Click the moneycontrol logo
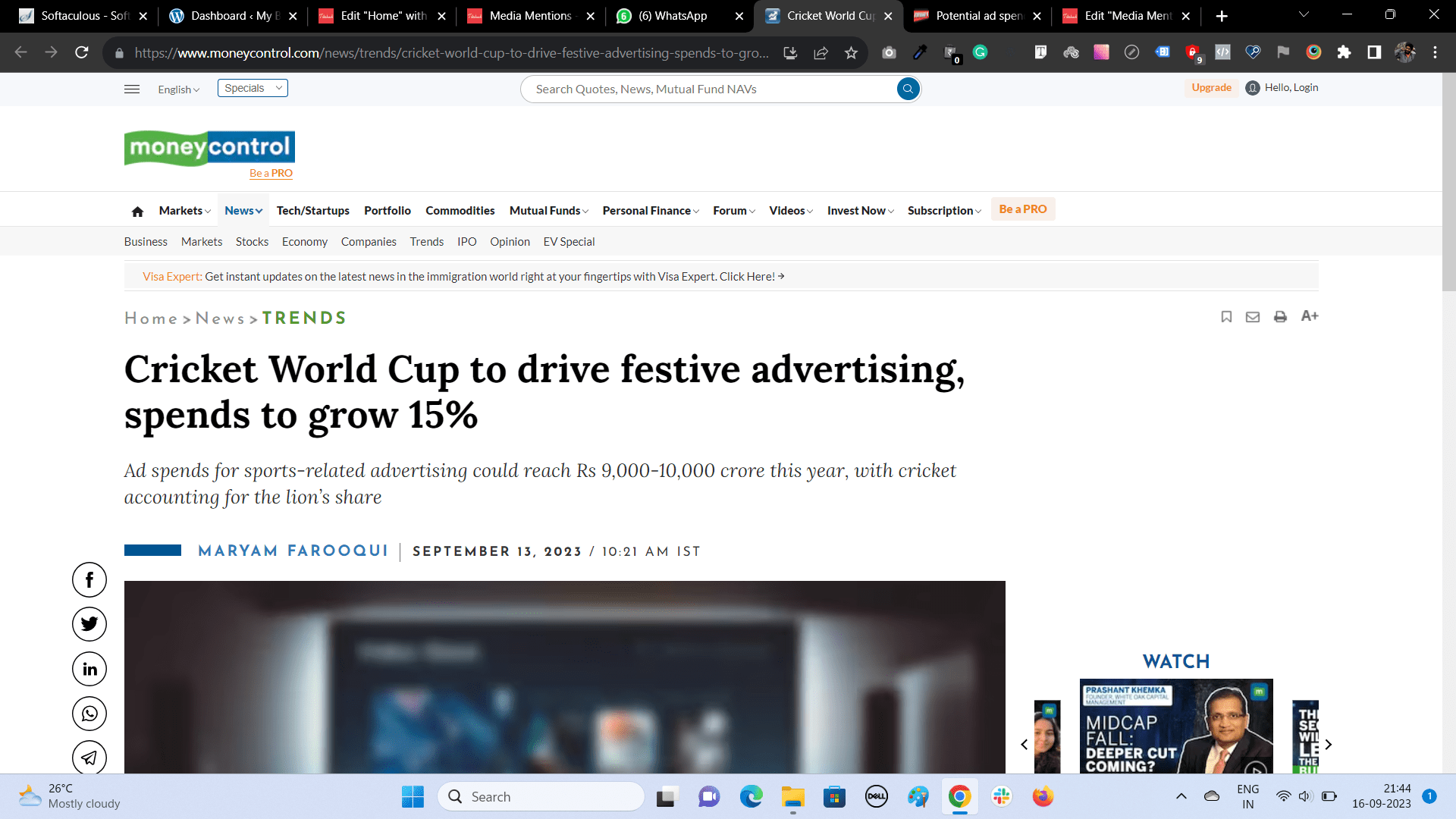The height and width of the screenshot is (819, 1456). [209, 148]
